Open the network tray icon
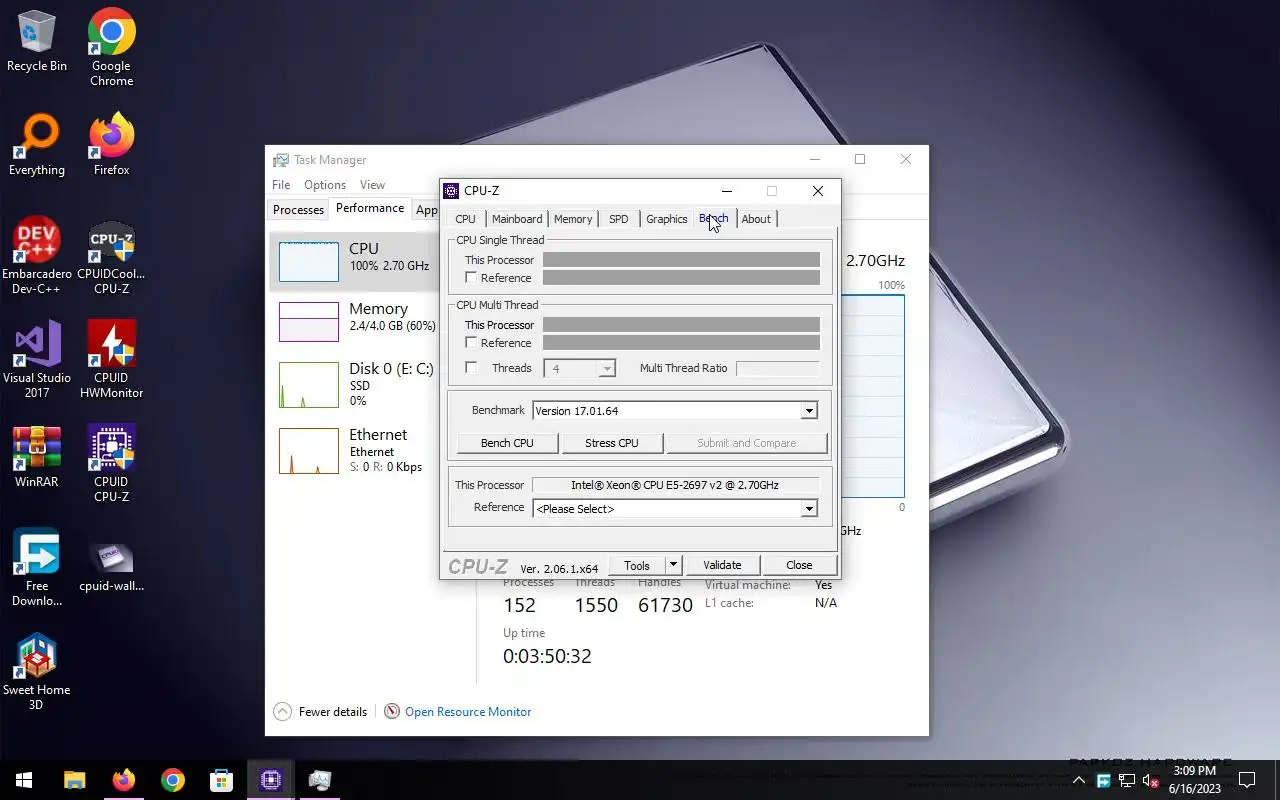Viewport: 1280px width, 800px height. click(1127, 780)
